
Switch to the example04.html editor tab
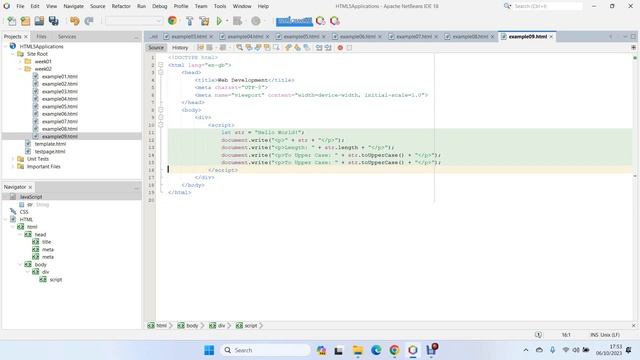pos(245,37)
